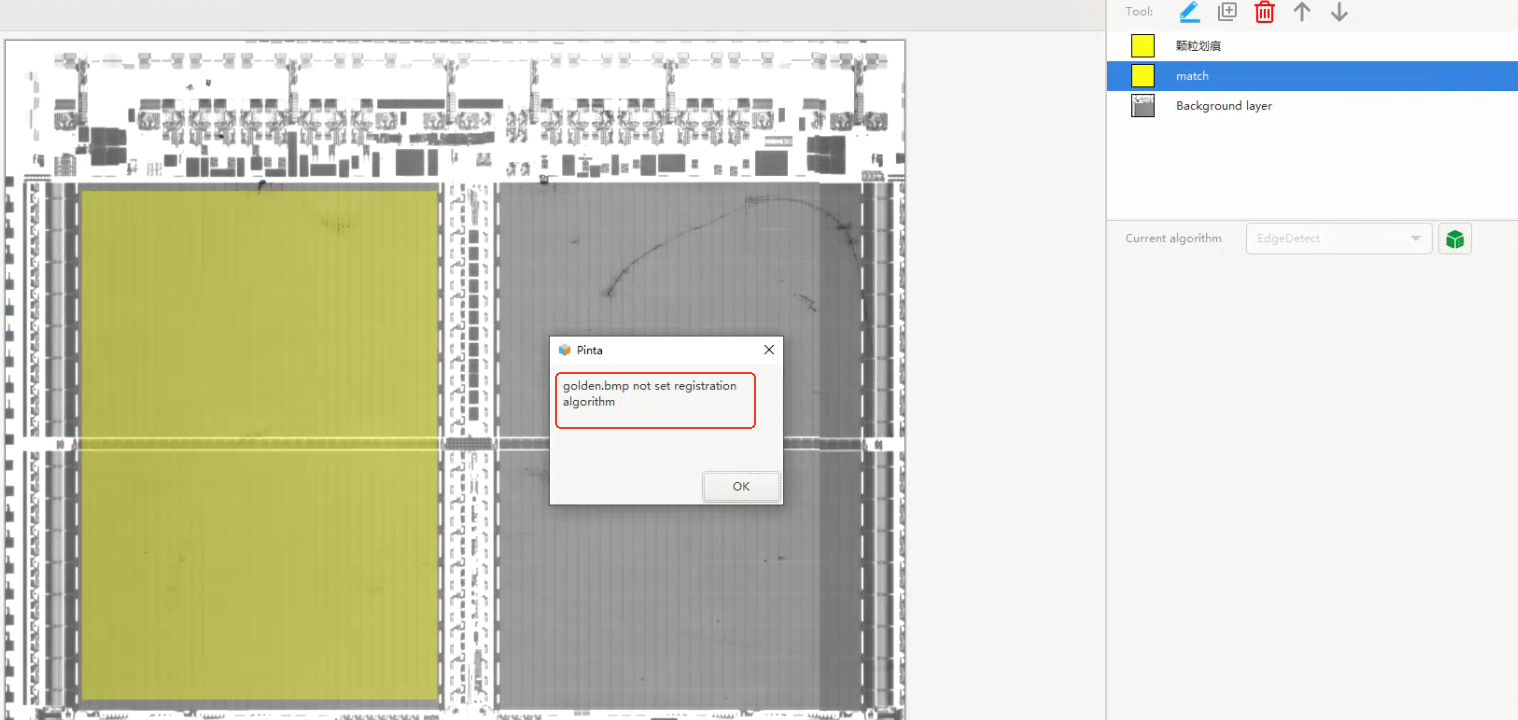Delete layer with the red trash icon

[x=1265, y=12]
